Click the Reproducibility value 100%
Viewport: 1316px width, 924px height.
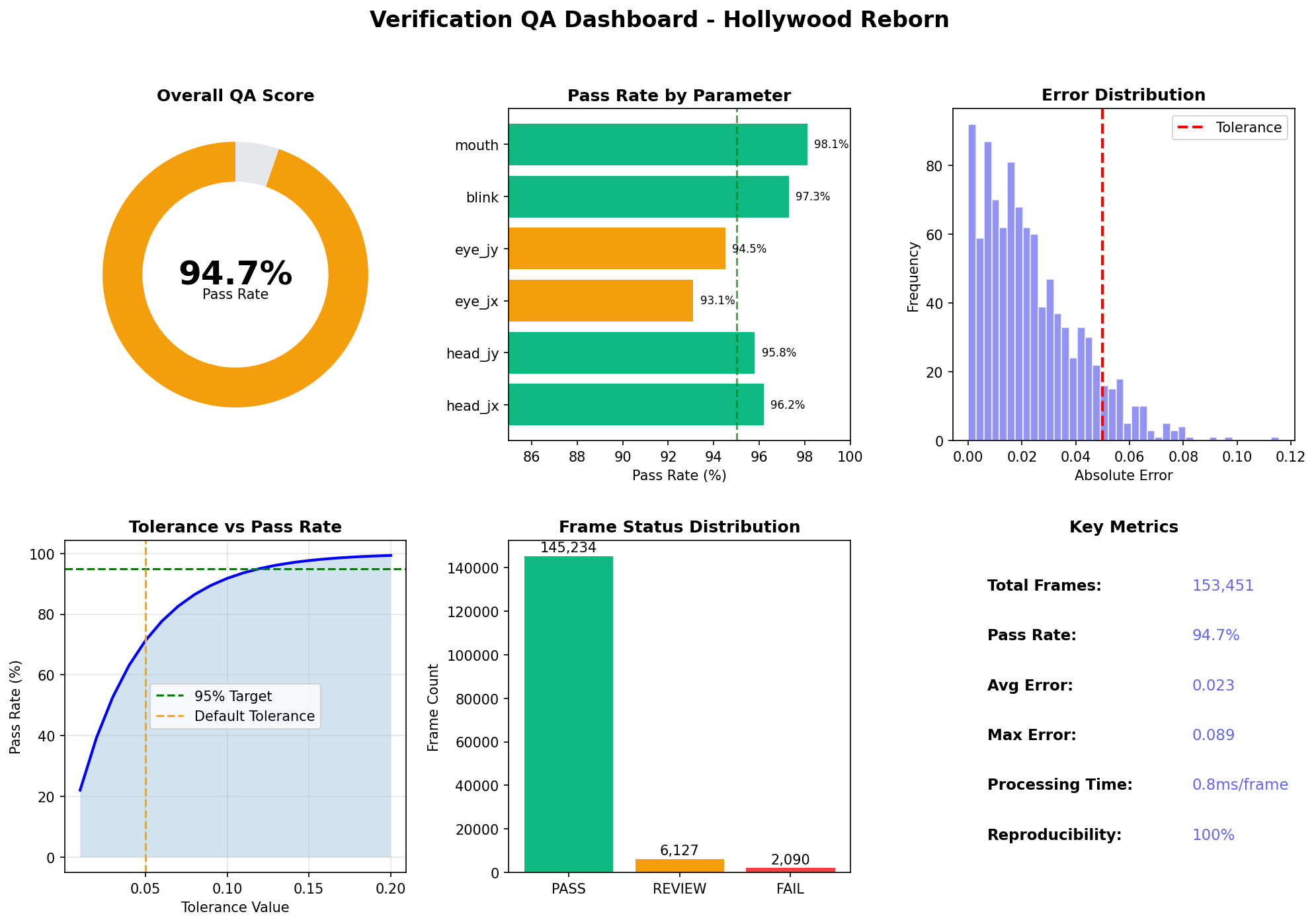tap(1212, 834)
